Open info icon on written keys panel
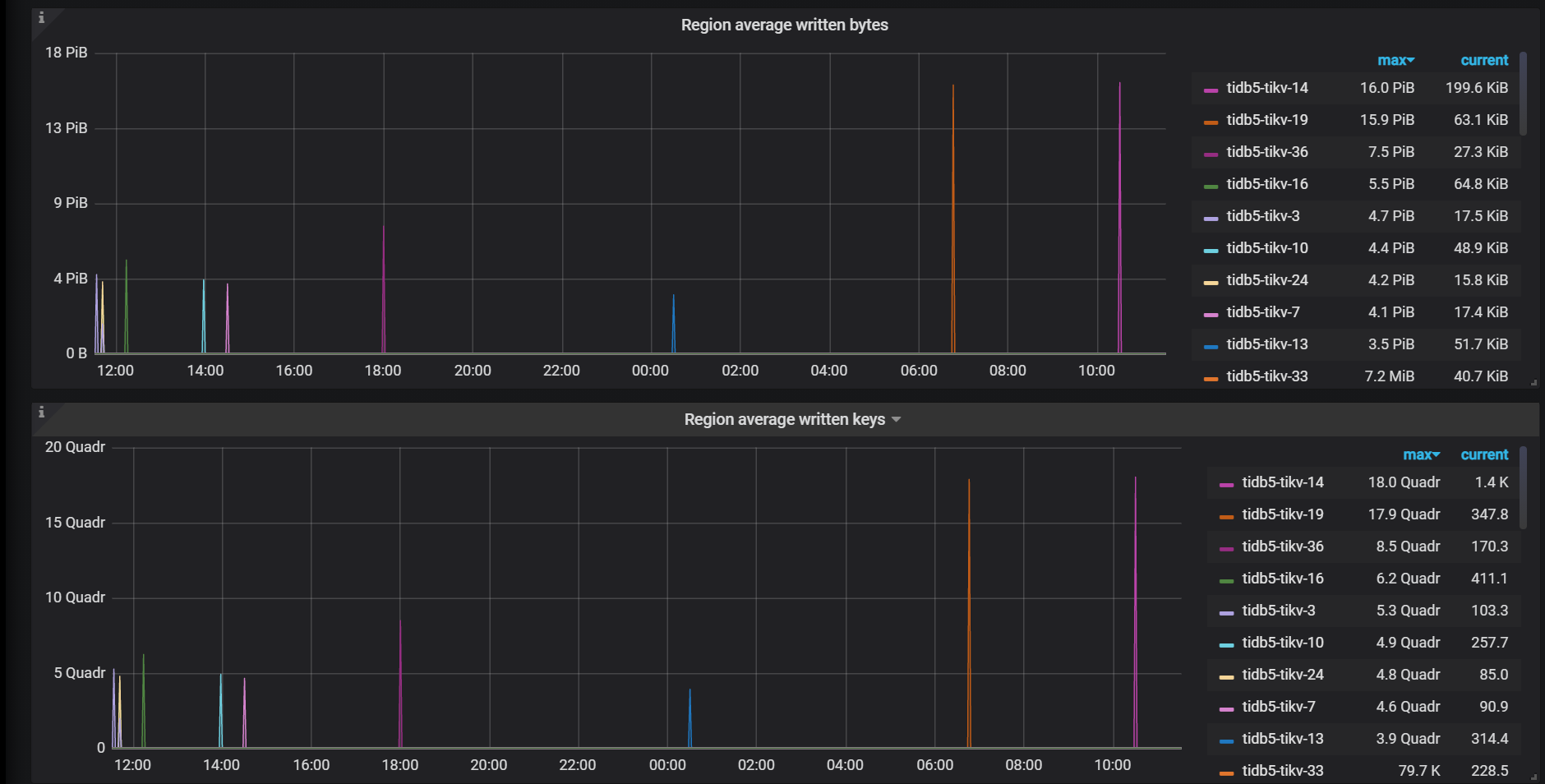Screen dimensions: 1545x784 coord(41,412)
